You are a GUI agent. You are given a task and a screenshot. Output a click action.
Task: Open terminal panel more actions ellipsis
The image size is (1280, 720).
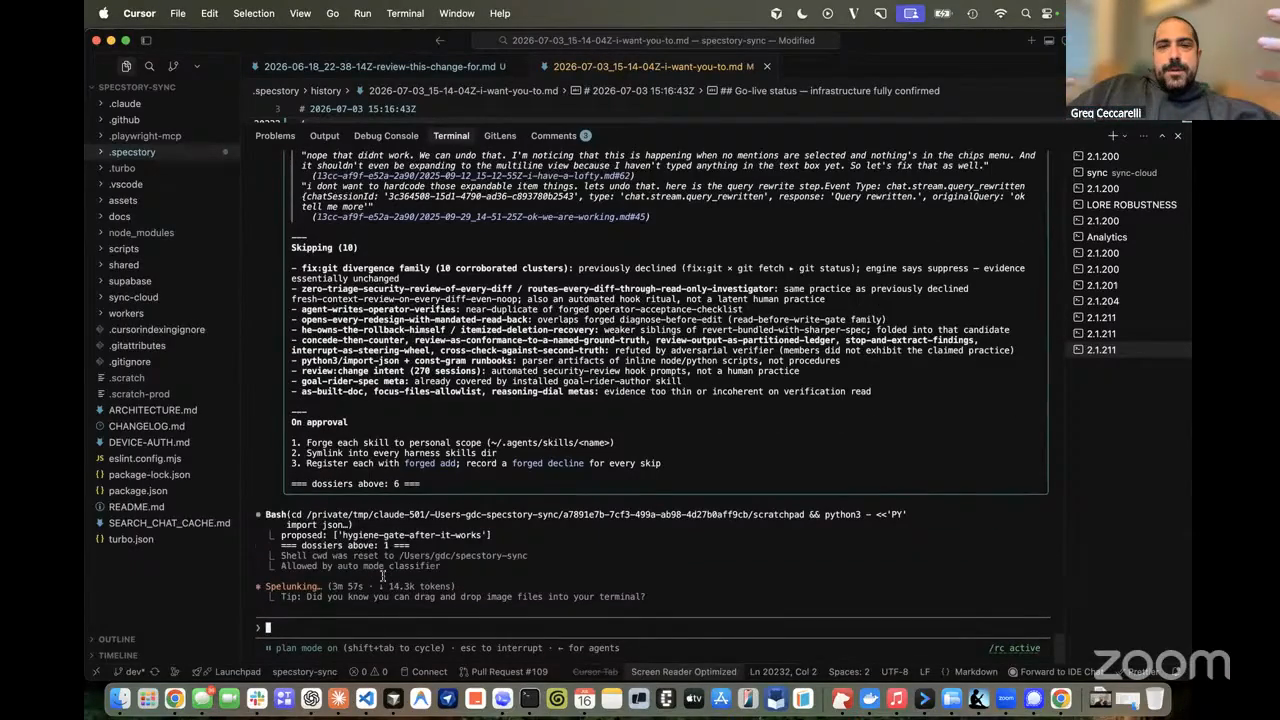[x=1143, y=136]
